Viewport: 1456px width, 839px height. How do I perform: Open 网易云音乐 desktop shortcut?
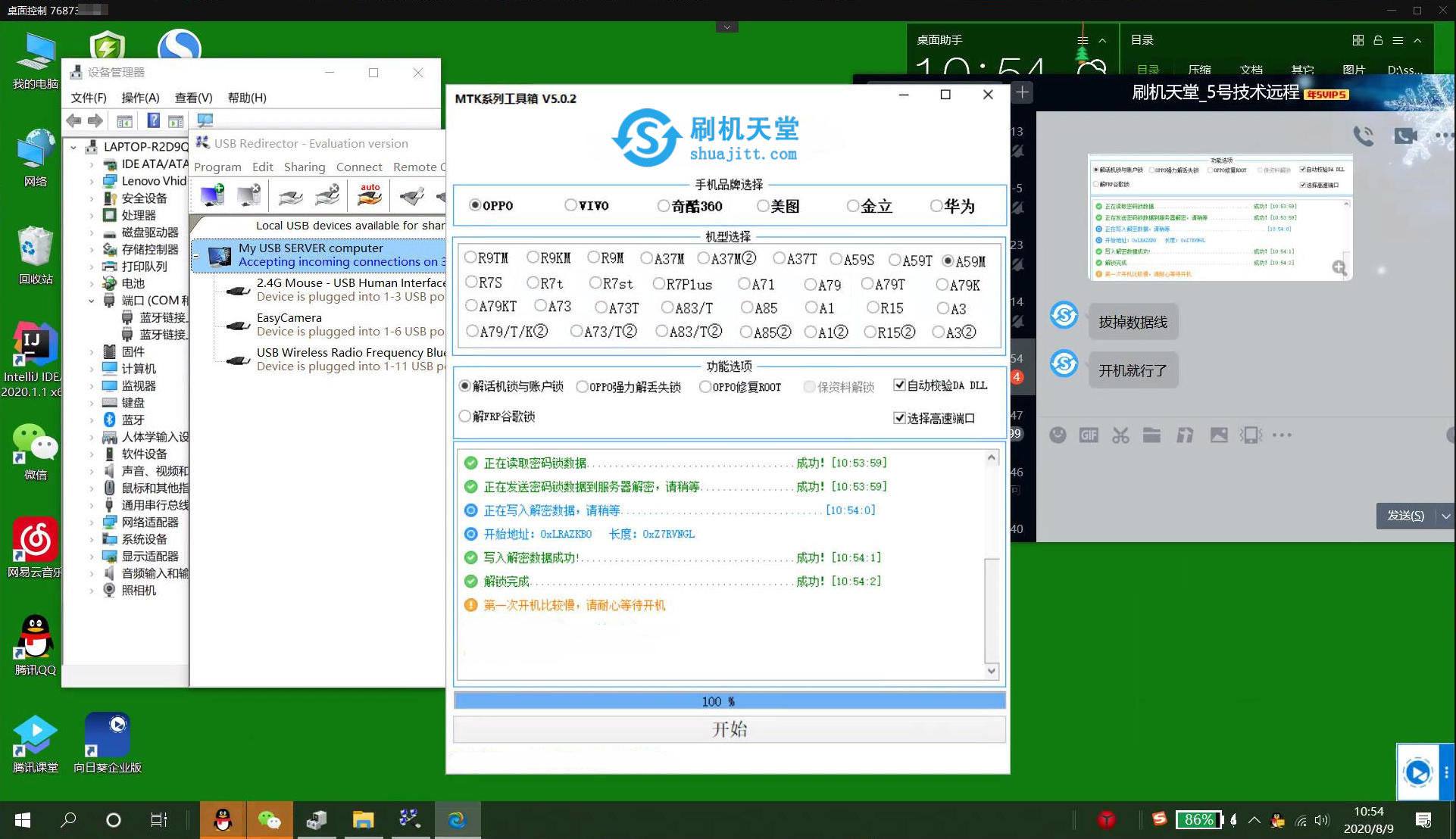pyautogui.click(x=35, y=548)
